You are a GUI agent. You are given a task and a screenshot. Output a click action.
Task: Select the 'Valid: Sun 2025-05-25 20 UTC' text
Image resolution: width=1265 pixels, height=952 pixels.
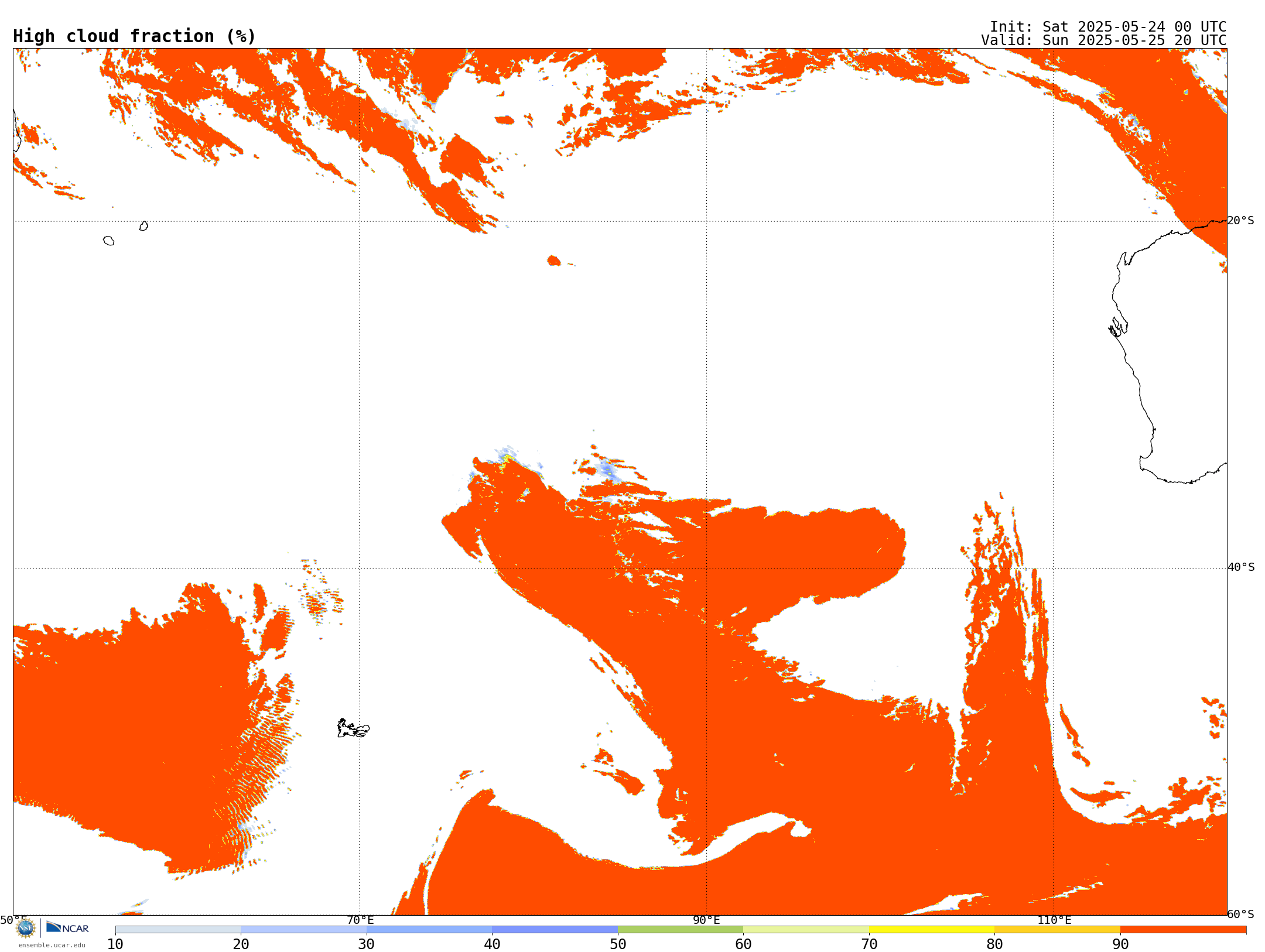1103,40
